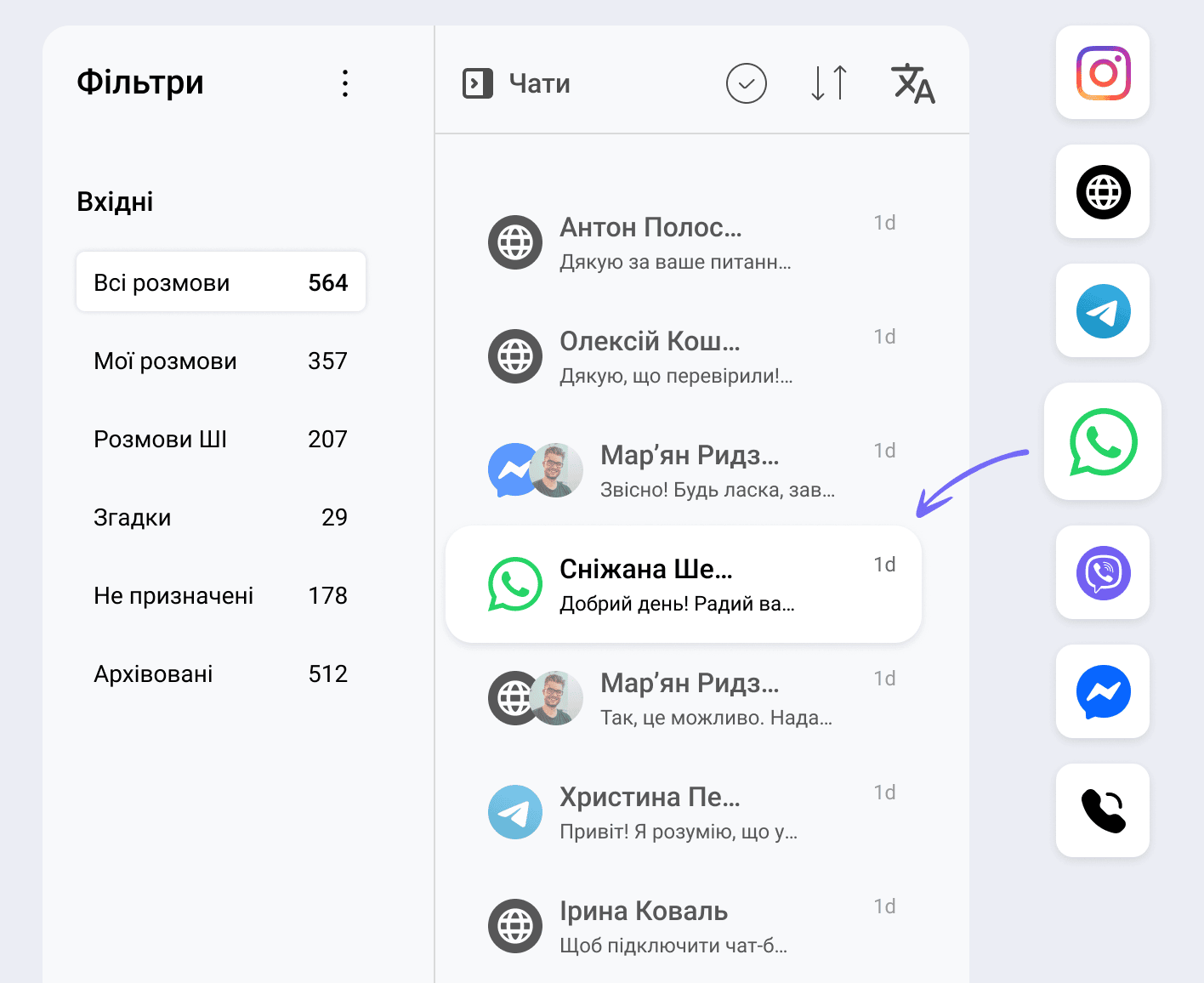
Task: Click Мар'ян Ридз's avatar thumbnail
Action: click(x=556, y=469)
